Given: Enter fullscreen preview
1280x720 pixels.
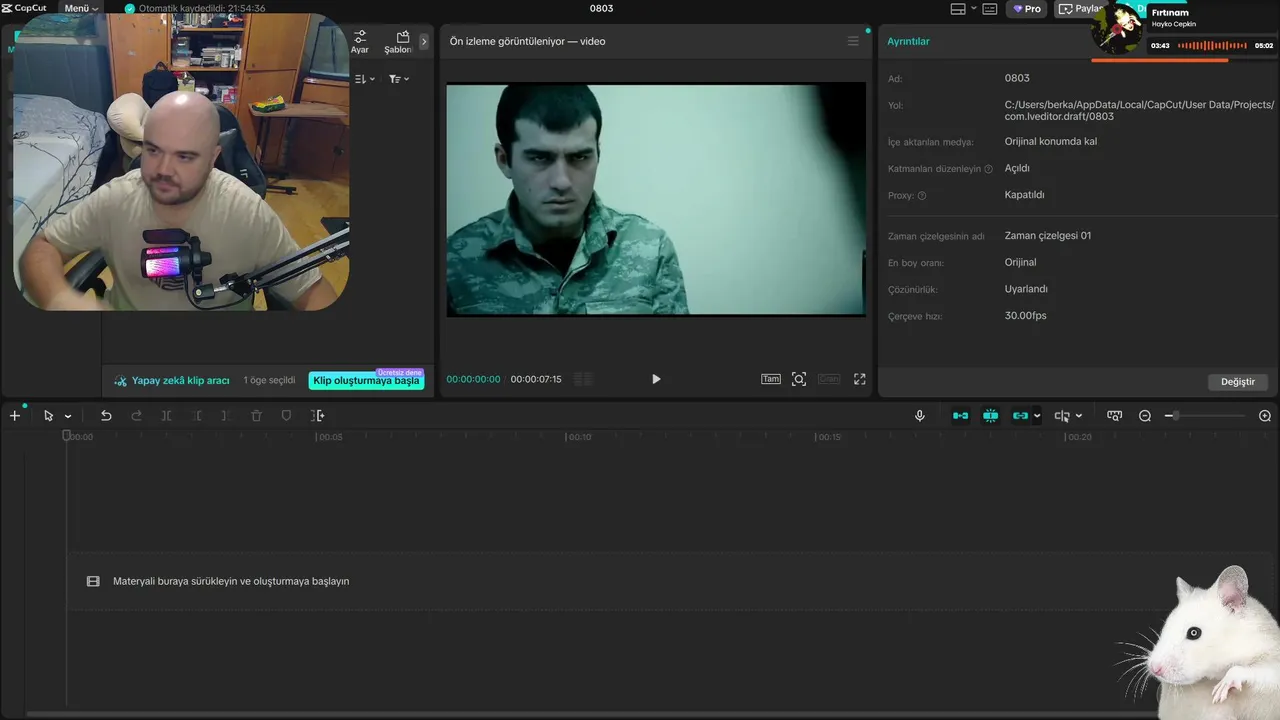Looking at the screenshot, I should coord(859,379).
